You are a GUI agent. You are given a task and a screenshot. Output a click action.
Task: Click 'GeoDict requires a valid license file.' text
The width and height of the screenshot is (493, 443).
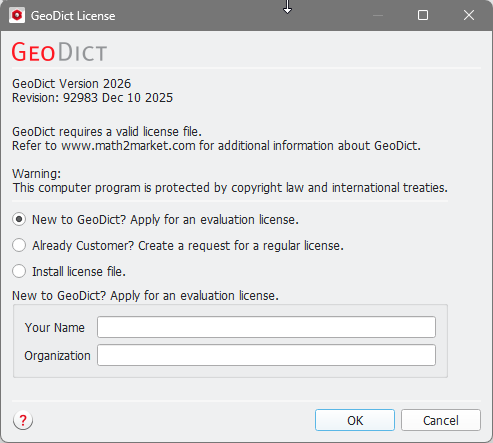[107, 132]
